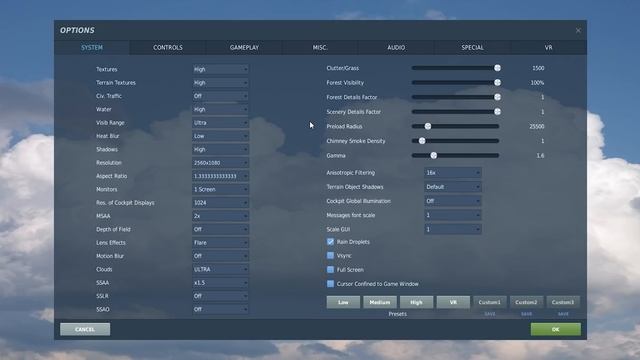Expand the Terrain Object Shadows dropdown
Screen dimensions: 640x360
[453, 187]
